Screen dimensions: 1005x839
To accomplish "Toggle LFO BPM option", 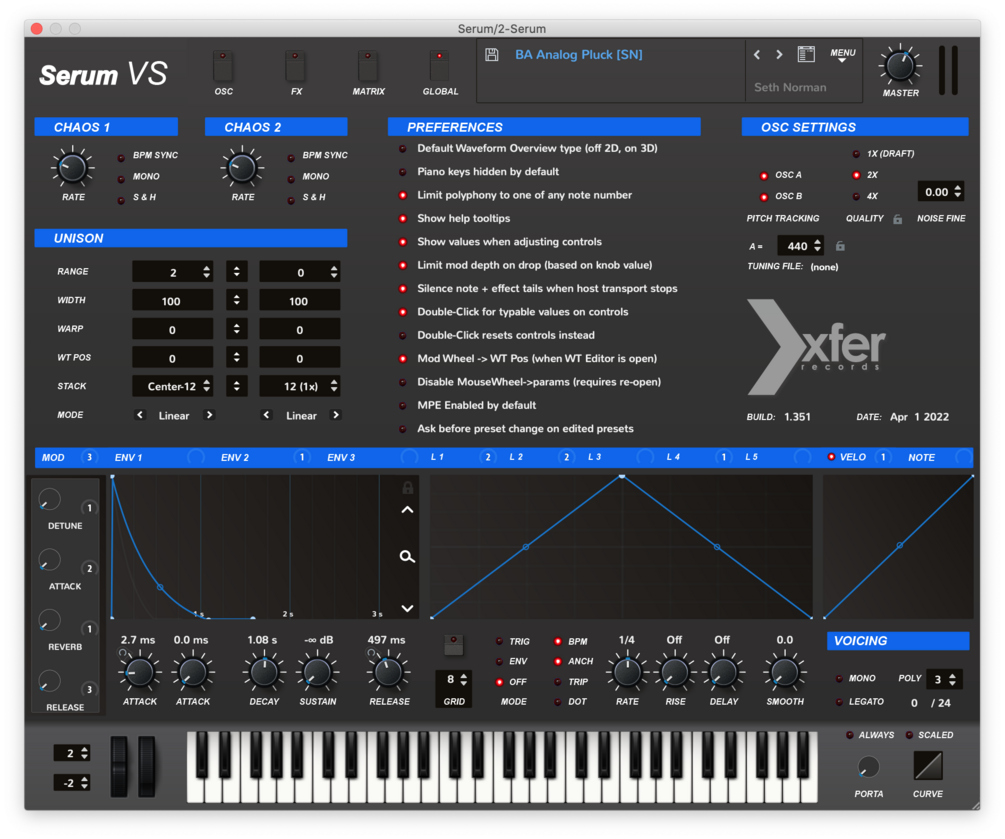I will [x=558, y=641].
